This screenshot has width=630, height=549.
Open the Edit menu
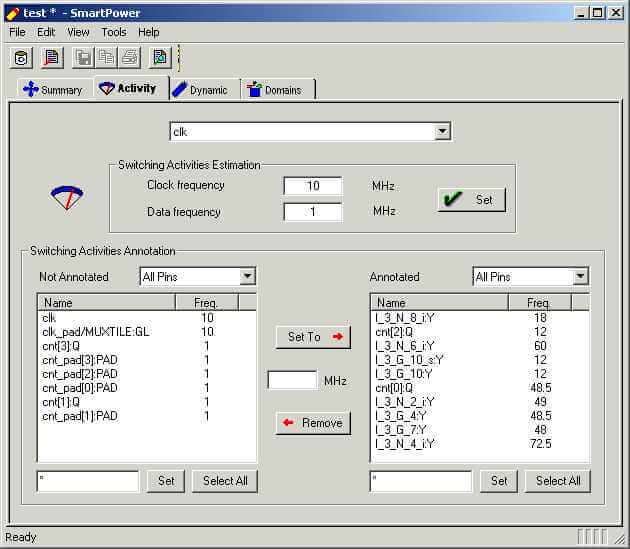[46, 32]
